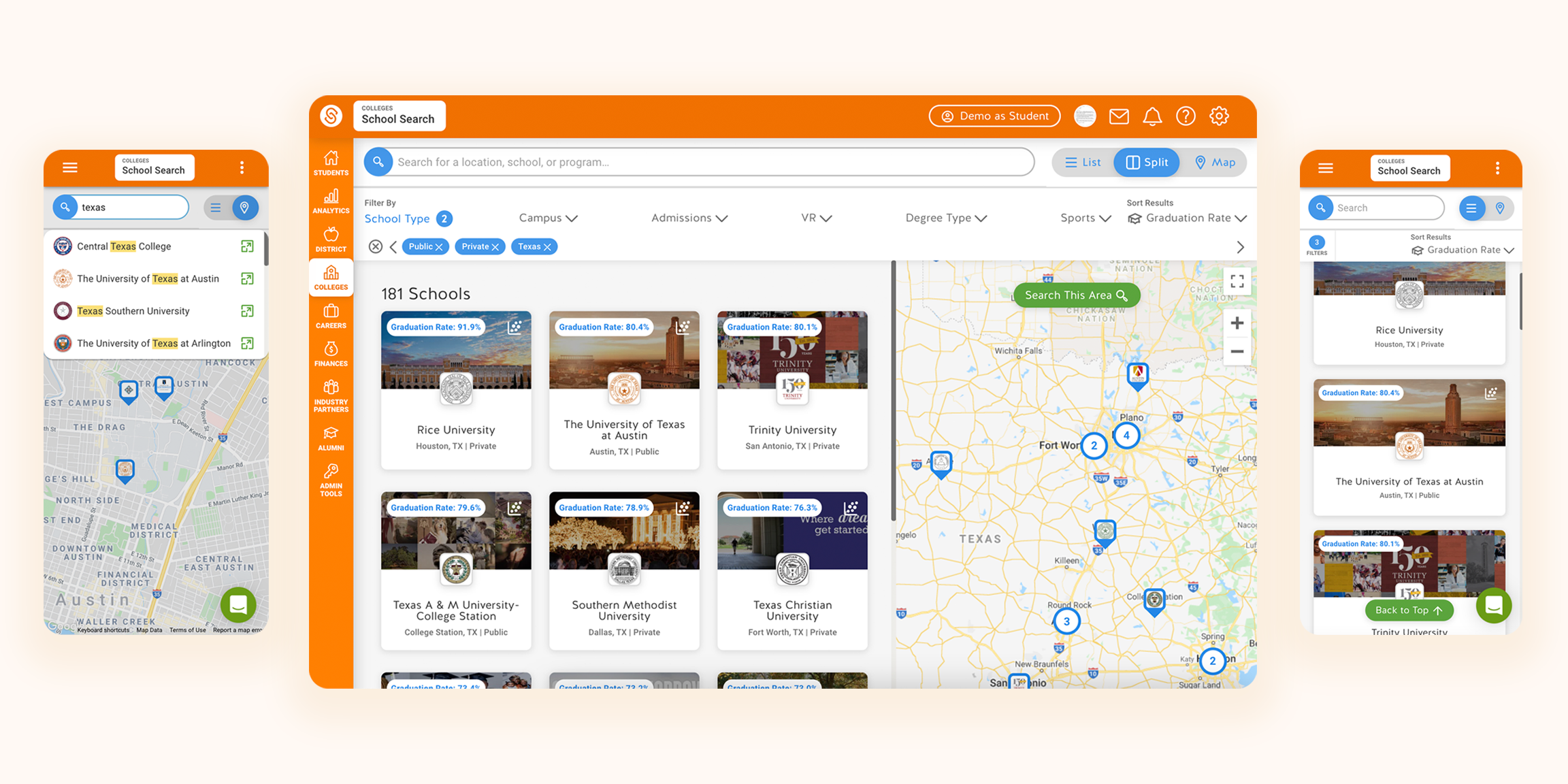Expand the Campus filter dropdown

coord(548,218)
